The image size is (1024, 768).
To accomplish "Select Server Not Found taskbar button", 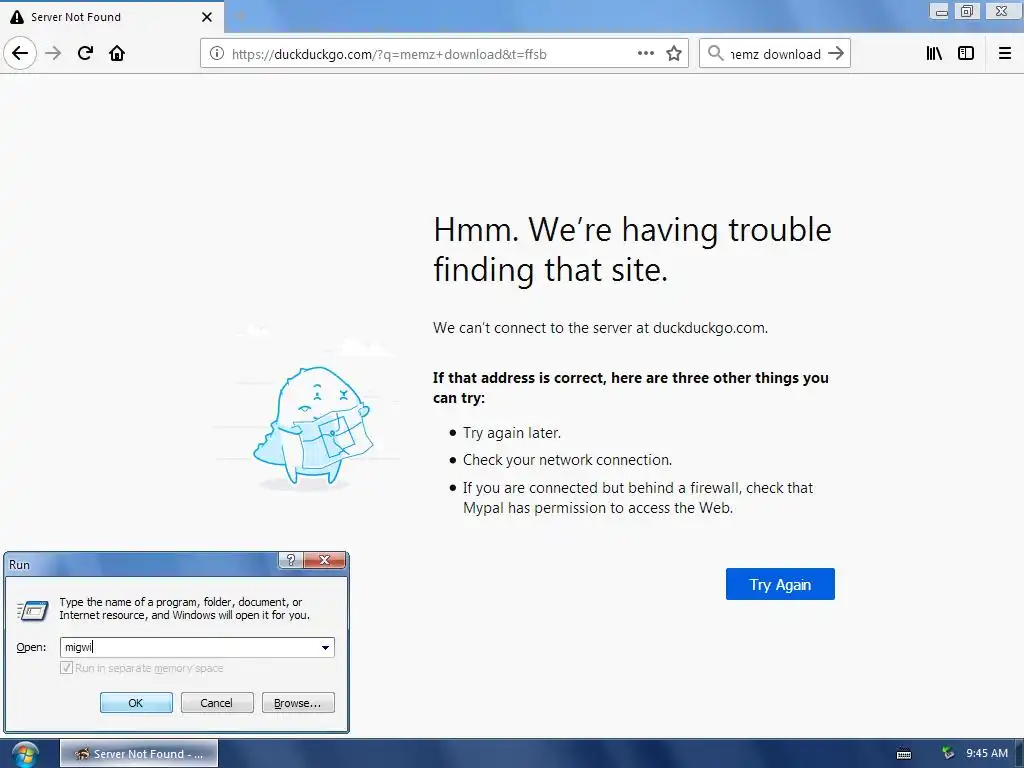I will coord(139,754).
